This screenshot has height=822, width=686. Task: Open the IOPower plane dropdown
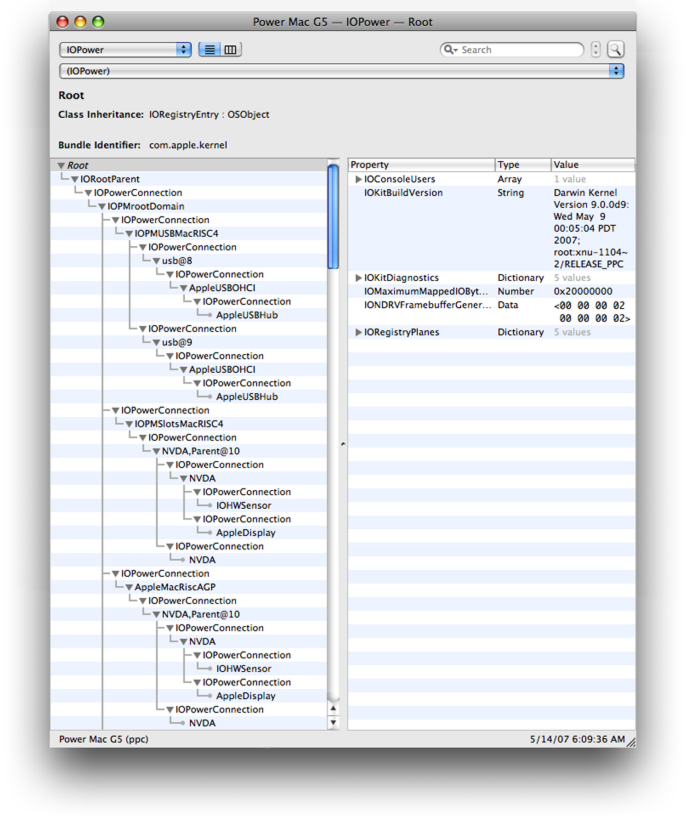125,49
